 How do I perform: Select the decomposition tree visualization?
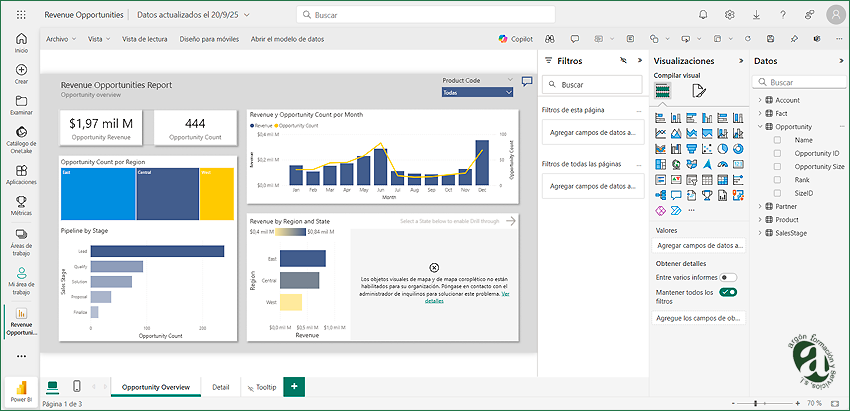660,195
